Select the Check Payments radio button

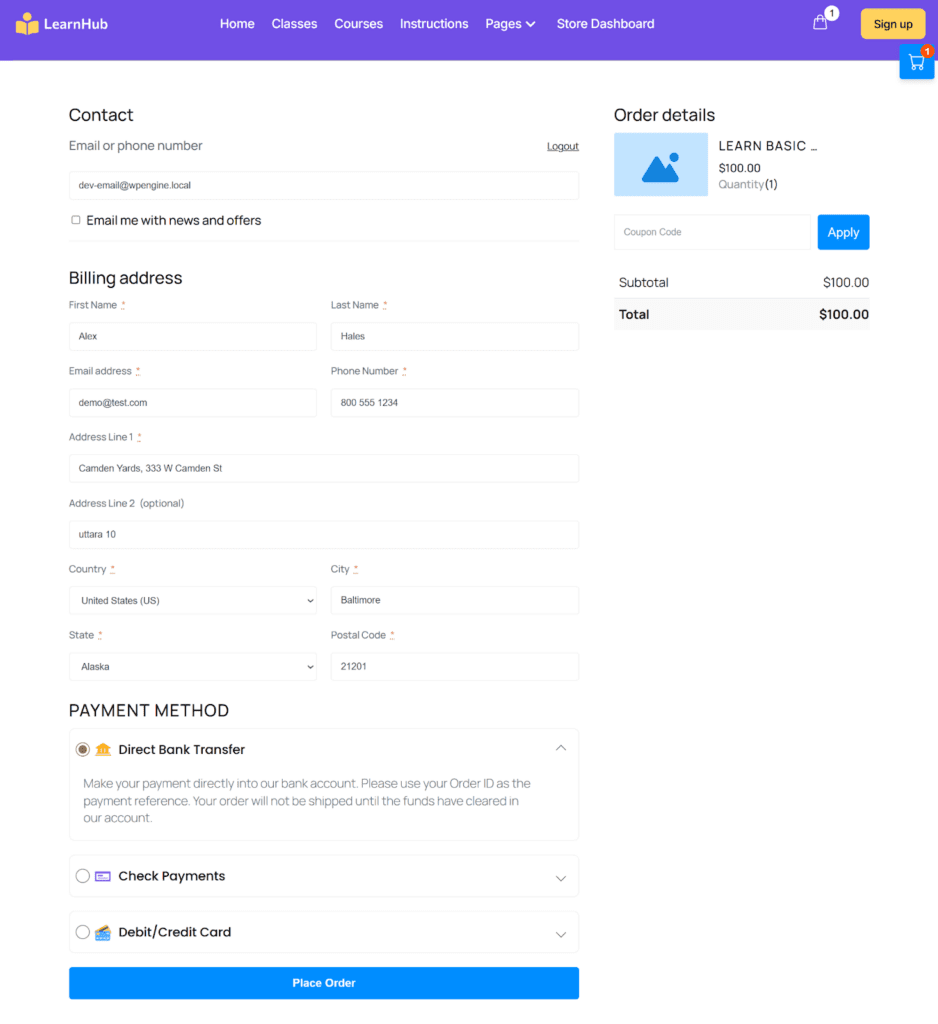pyautogui.click(x=83, y=875)
